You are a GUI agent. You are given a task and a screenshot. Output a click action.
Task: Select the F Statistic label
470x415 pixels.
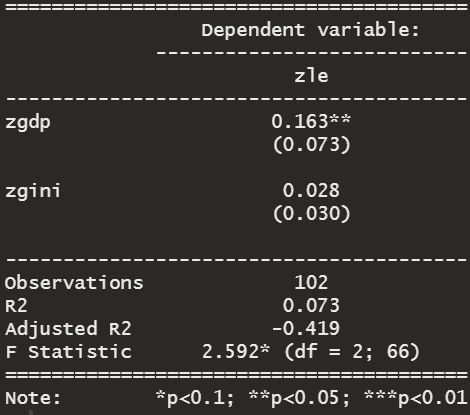click(x=68, y=352)
